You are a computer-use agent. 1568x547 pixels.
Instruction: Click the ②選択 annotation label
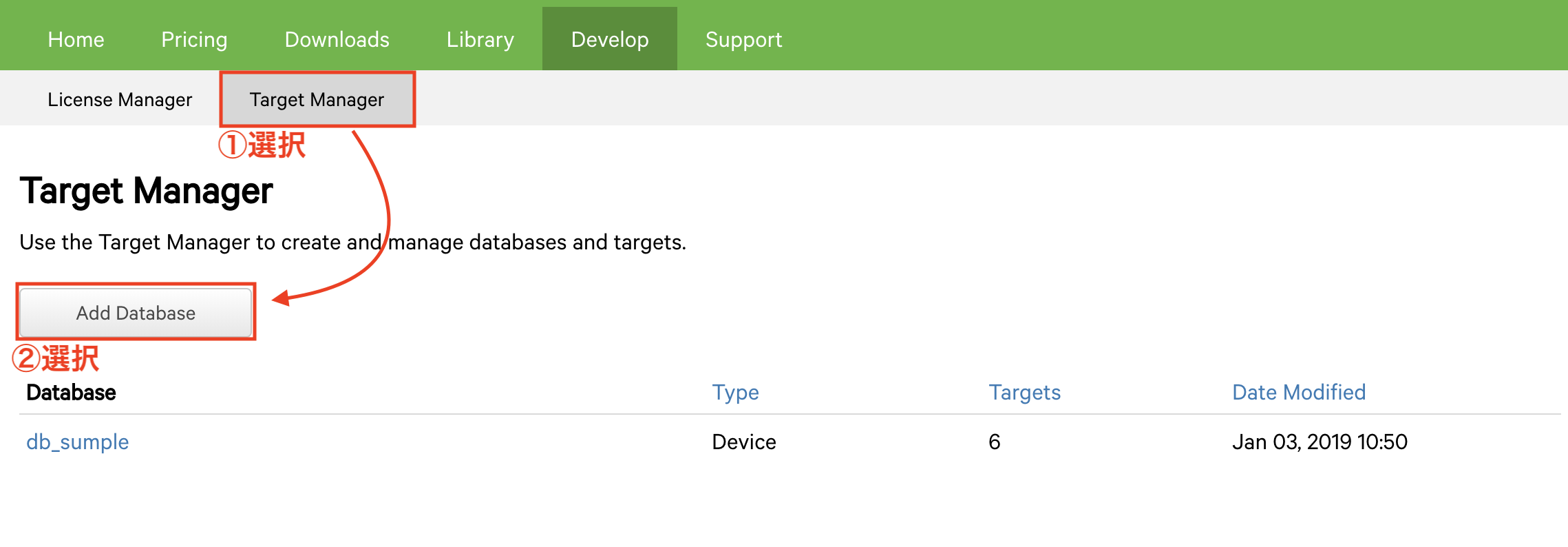[x=56, y=358]
